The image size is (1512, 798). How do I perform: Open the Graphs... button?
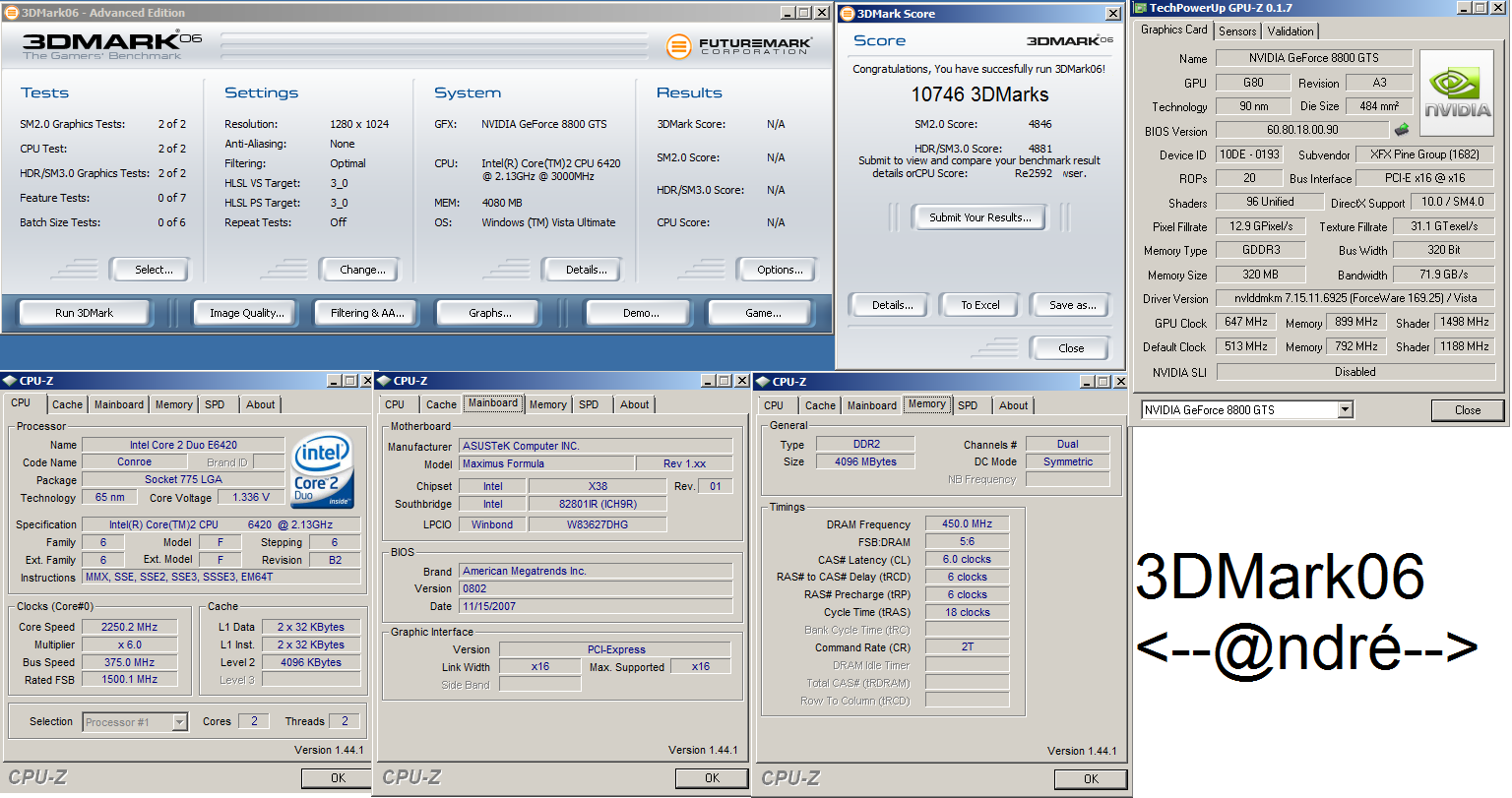click(x=490, y=313)
